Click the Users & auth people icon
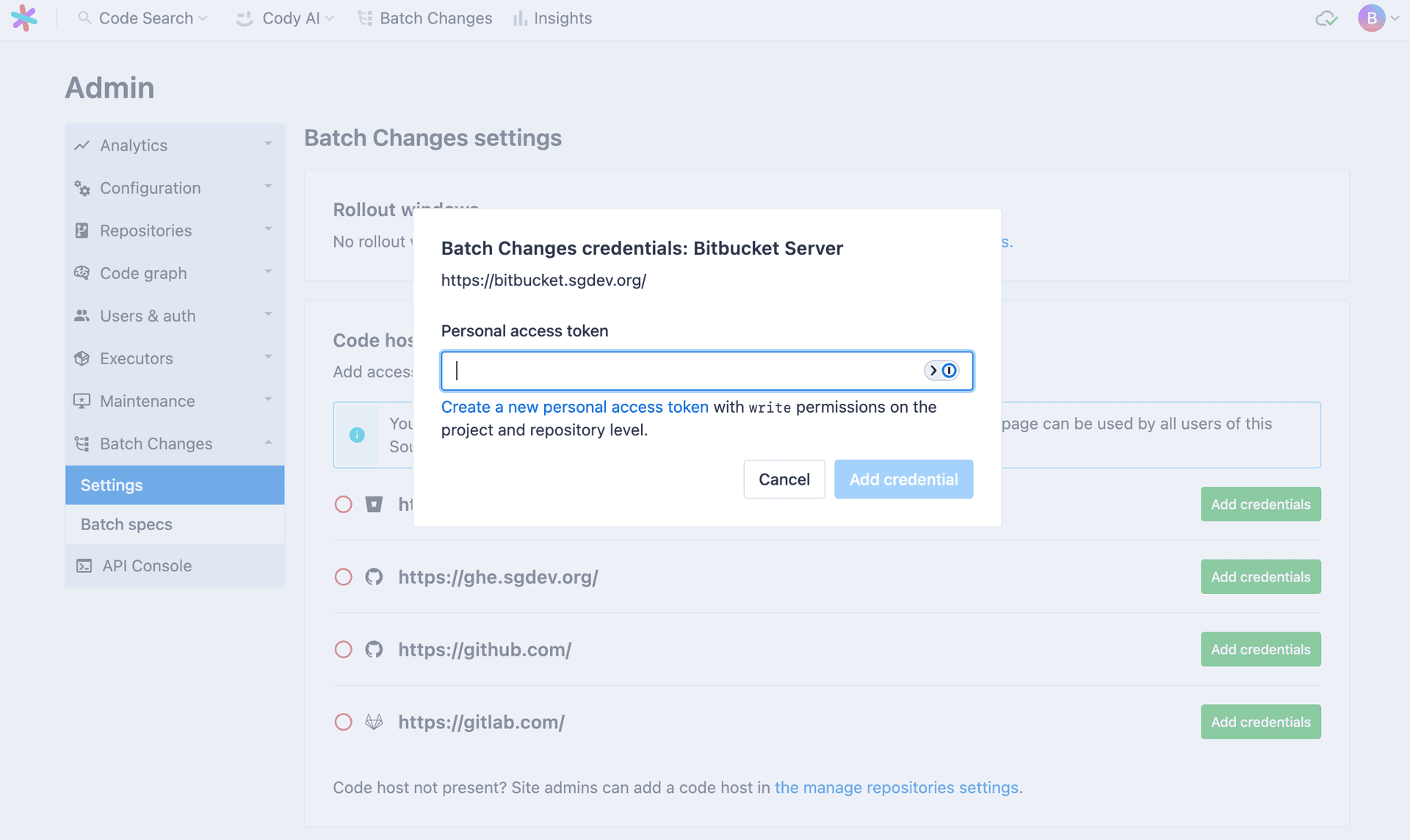Screen dimensions: 1410x840 pyautogui.click(x=82, y=316)
